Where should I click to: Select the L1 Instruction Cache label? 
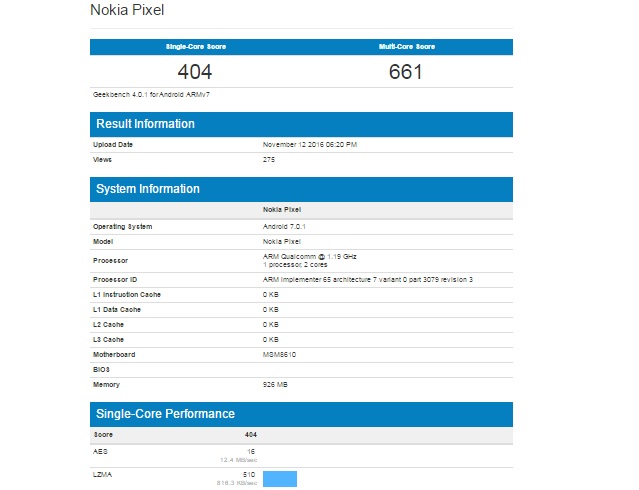pos(127,295)
